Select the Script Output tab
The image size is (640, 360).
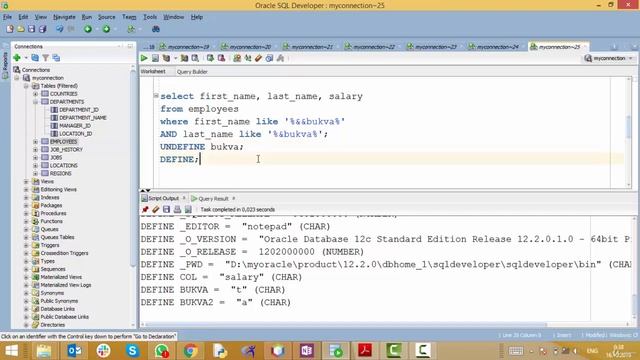click(163, 198)
